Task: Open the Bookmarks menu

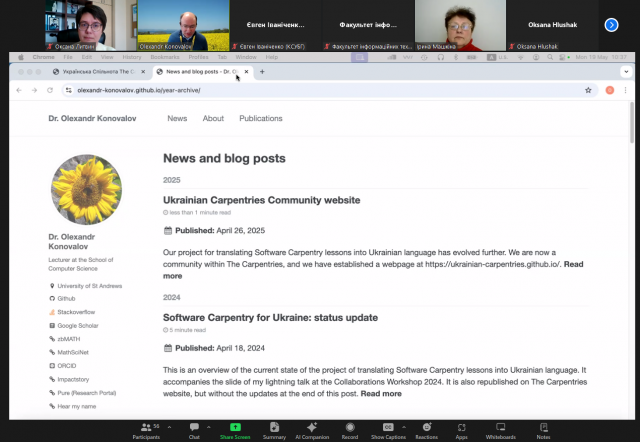Action: click(165, 57)
